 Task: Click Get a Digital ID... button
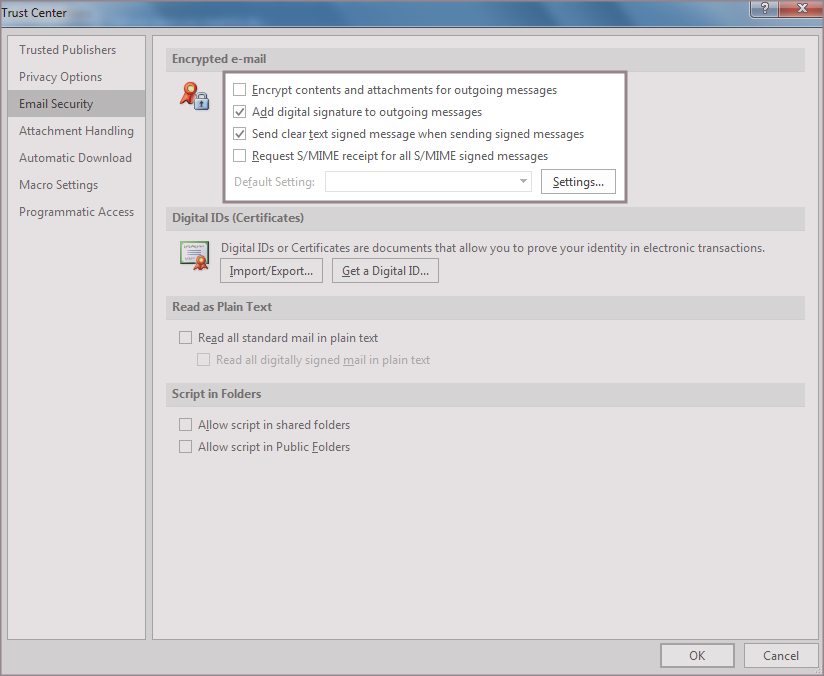click(x=385, y=271)
